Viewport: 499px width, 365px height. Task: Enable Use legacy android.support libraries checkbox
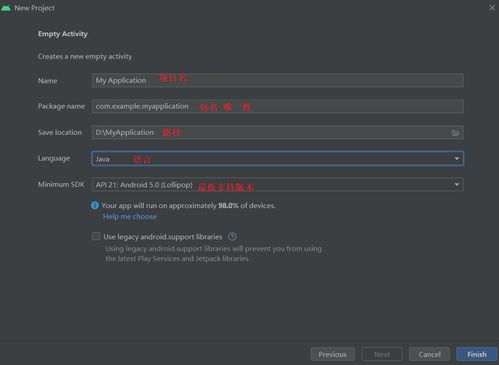pos(96,236)
